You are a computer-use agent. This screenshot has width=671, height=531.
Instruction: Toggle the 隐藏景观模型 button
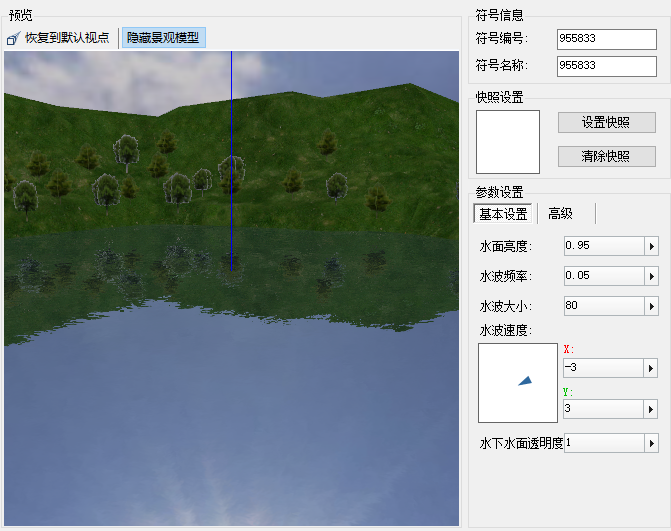[x=163, y=38]
